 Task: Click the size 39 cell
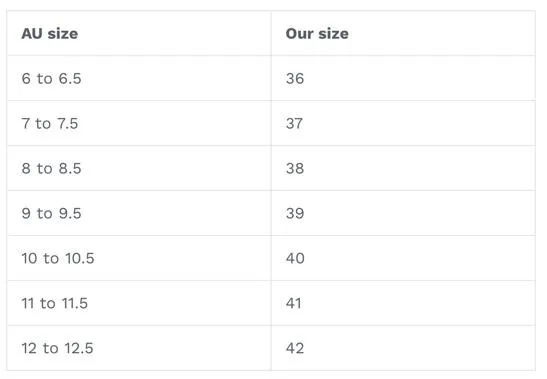click(403, 213)
